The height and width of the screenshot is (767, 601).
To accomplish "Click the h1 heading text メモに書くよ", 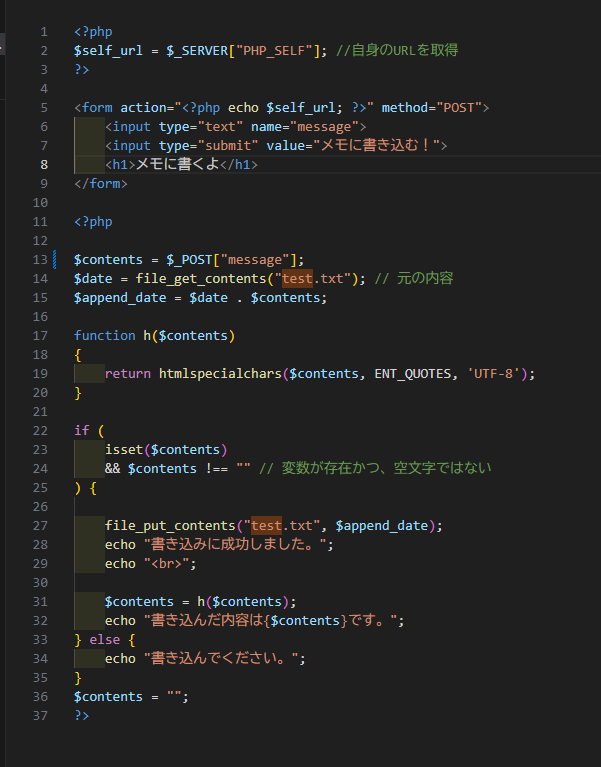I will tap(176, 164).
